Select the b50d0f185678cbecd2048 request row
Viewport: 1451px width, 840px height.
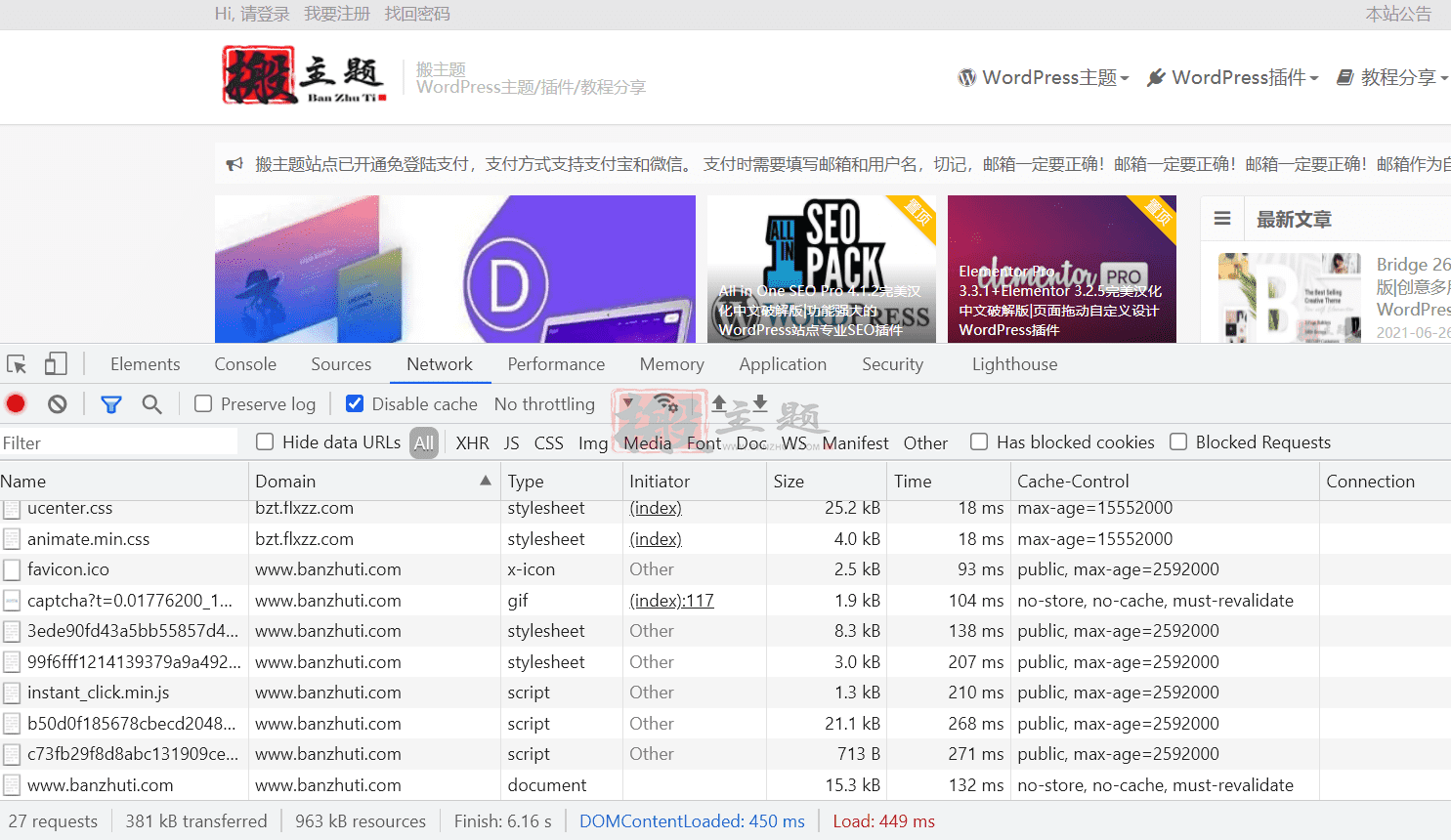click(x=725, y=724)
